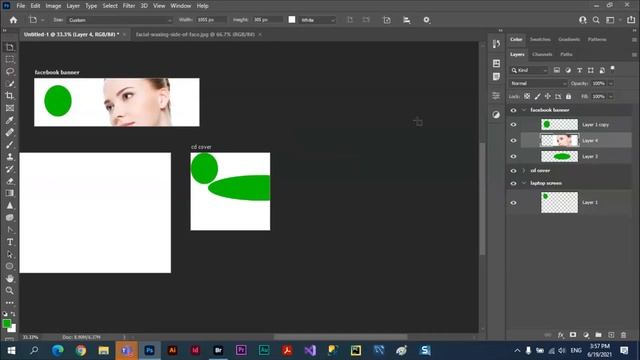Expand the cd cover artboard group
Image resolution: width=640 pixels, height=360 pixels.
[524, 171]
